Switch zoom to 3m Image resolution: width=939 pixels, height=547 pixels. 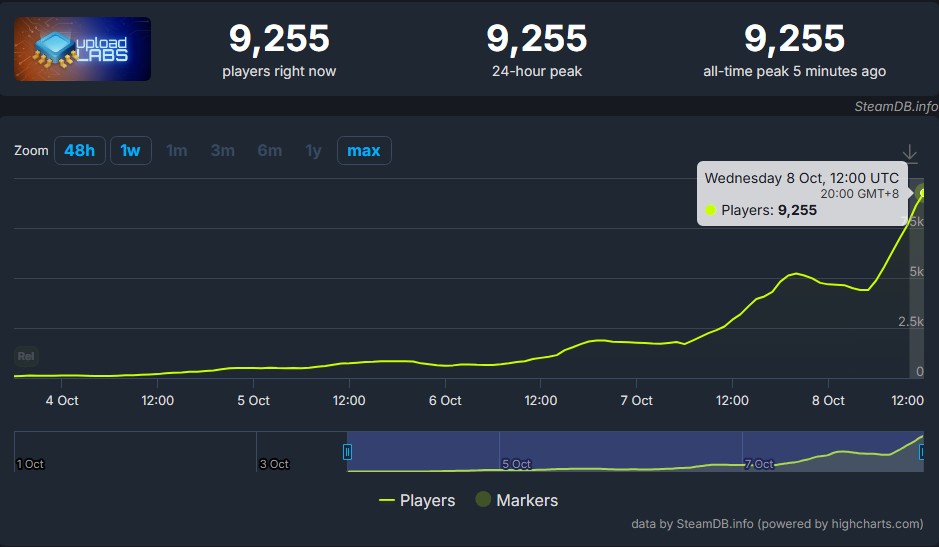(x=222, y=151)
